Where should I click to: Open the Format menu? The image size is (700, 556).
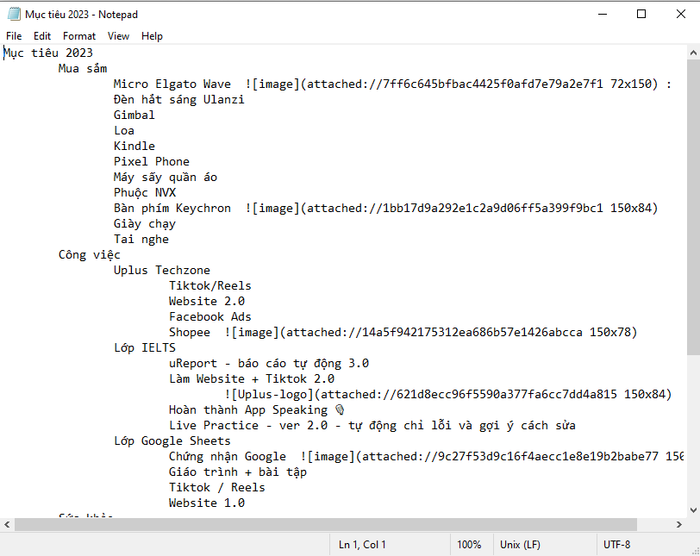tap(79, 36)
